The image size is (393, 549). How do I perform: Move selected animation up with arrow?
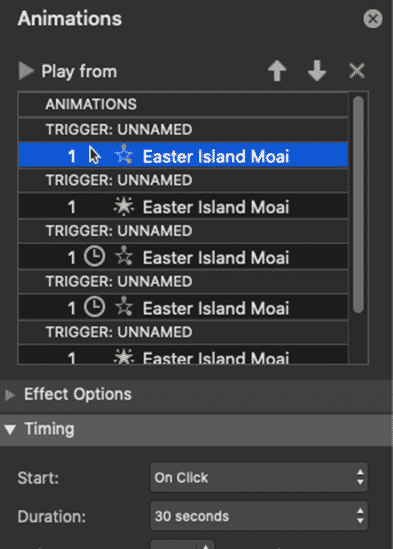pyautogui.click(x=277, y=71)
